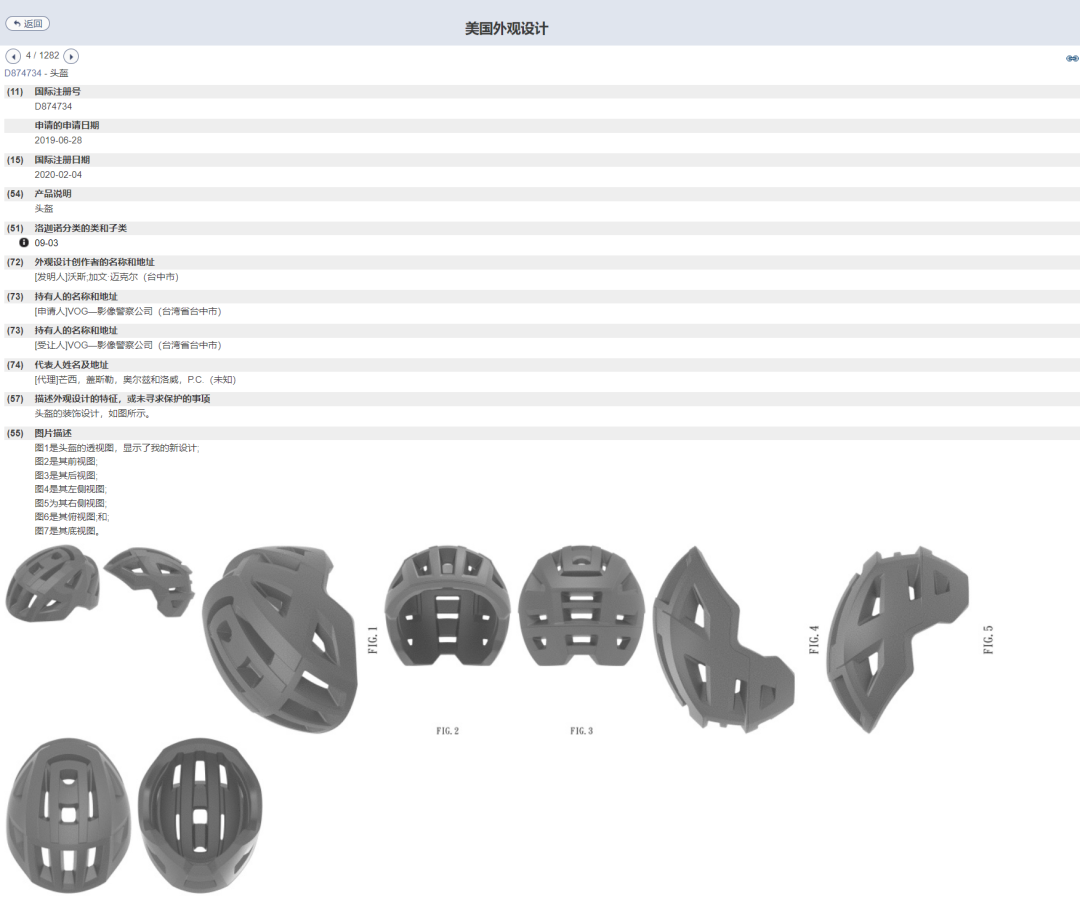This screenshot has width=1080, height=906.
Task: Select product description value 头盔
Action: pyautogui.click(x=43, y=209)
